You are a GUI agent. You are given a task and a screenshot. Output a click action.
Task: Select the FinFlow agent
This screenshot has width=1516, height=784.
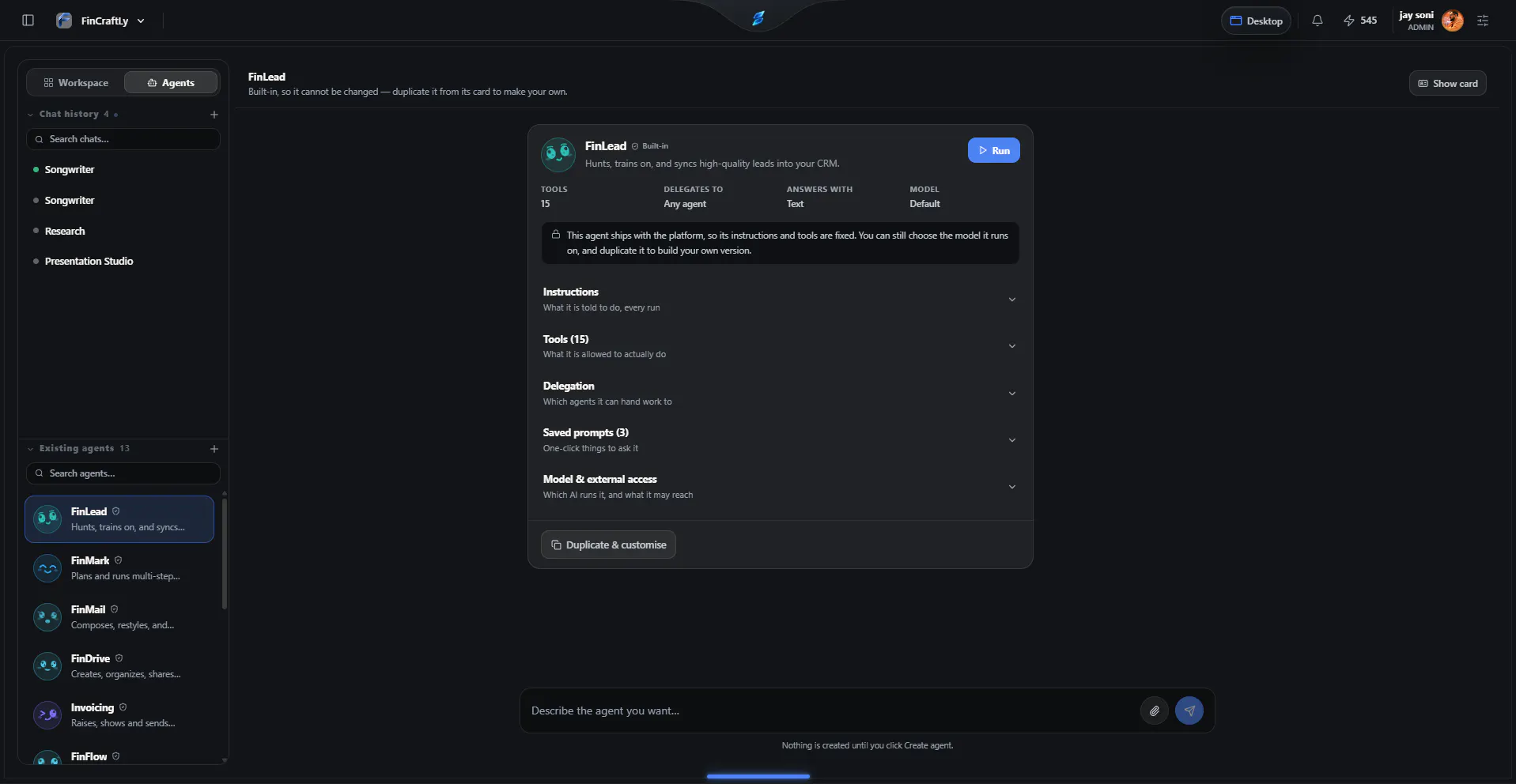point(119,757)
